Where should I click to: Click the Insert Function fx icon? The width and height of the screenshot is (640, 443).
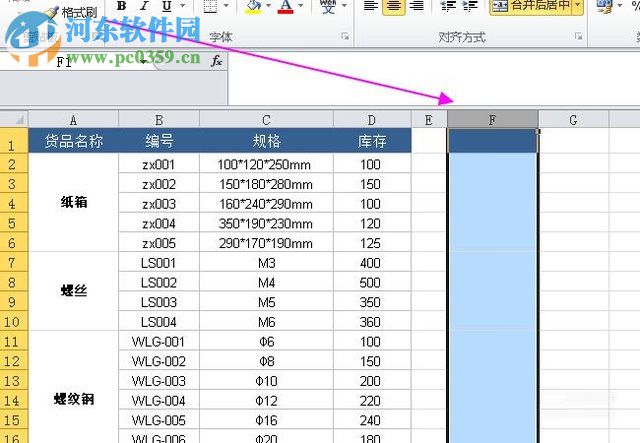pyautogui.click(x=216, y=62)
